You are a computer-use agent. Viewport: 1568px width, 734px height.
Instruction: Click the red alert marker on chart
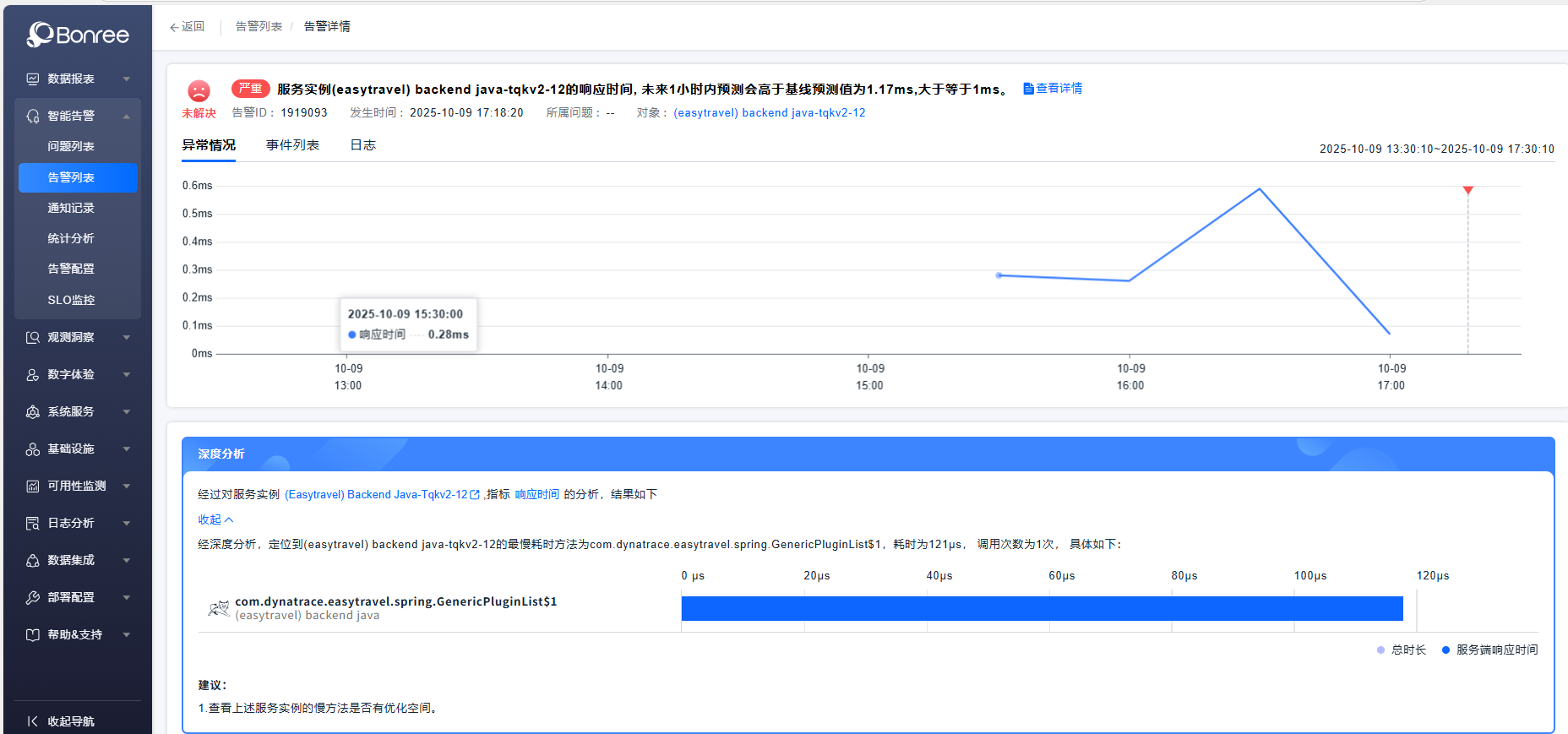point(1468,191)
